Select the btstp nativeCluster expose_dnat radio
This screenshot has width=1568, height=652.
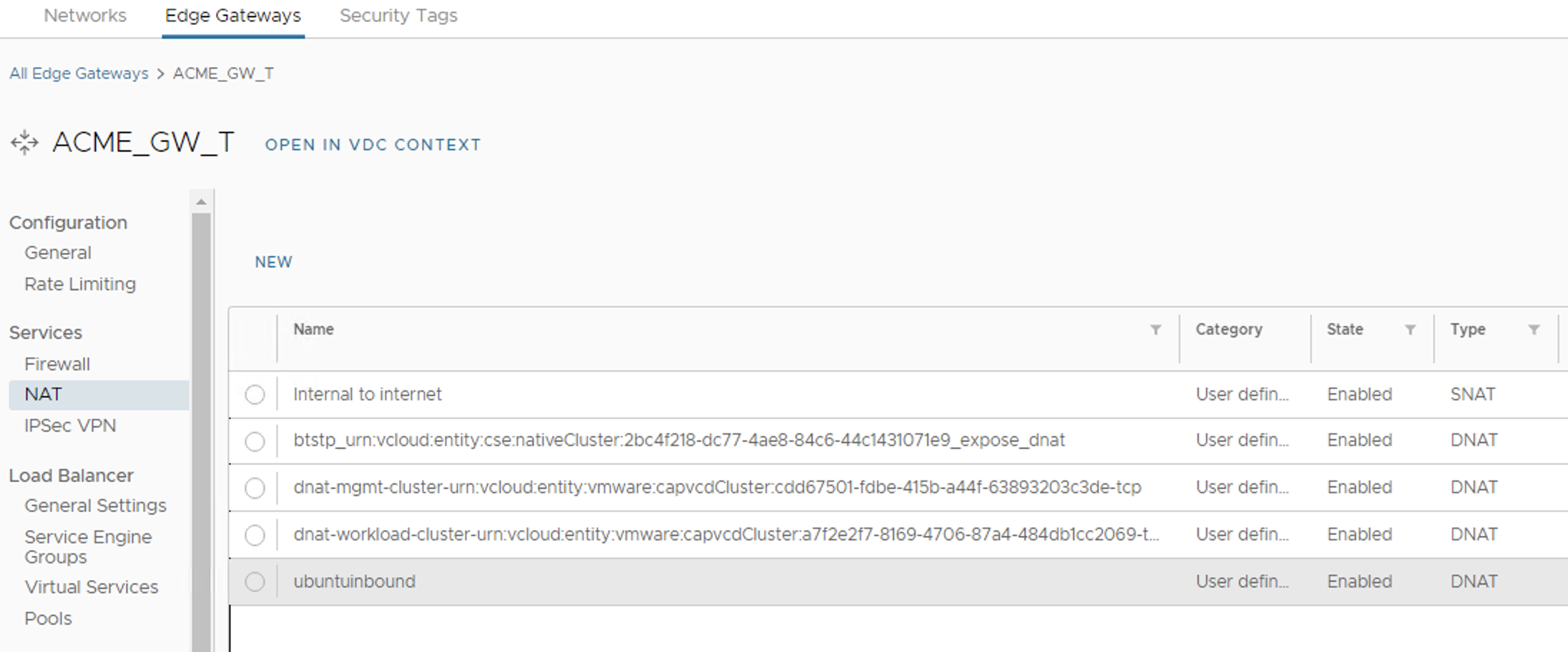(255, 442)
